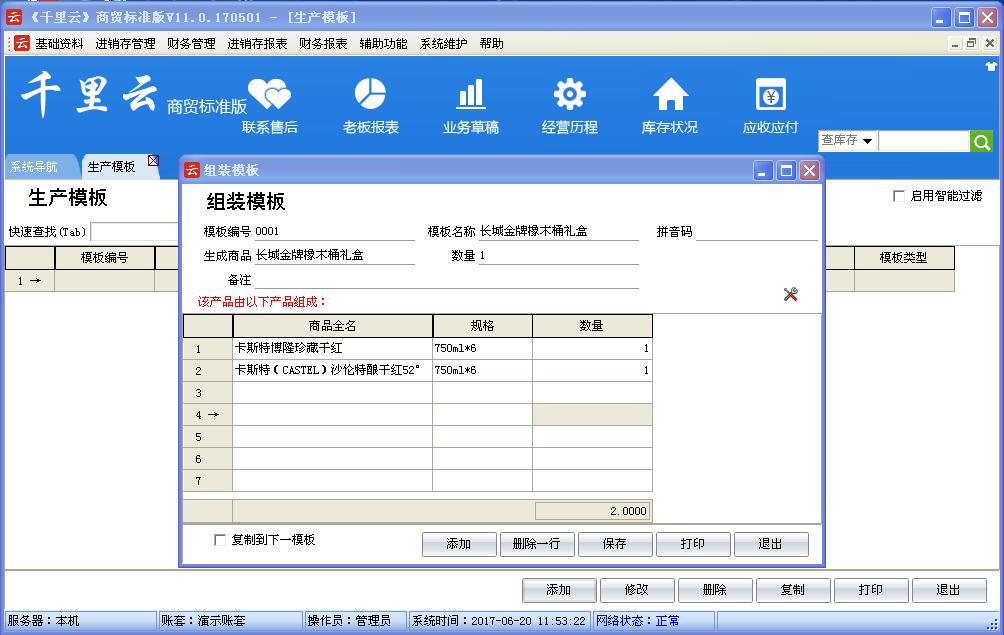This screenshot has width=1004, height=635.
Task: Open 库存状况 house icon
Action: point(670,95)
